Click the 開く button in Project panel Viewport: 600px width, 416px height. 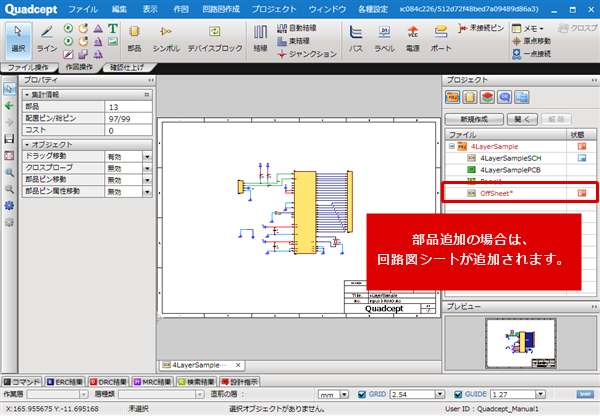(x=522, y=119)
